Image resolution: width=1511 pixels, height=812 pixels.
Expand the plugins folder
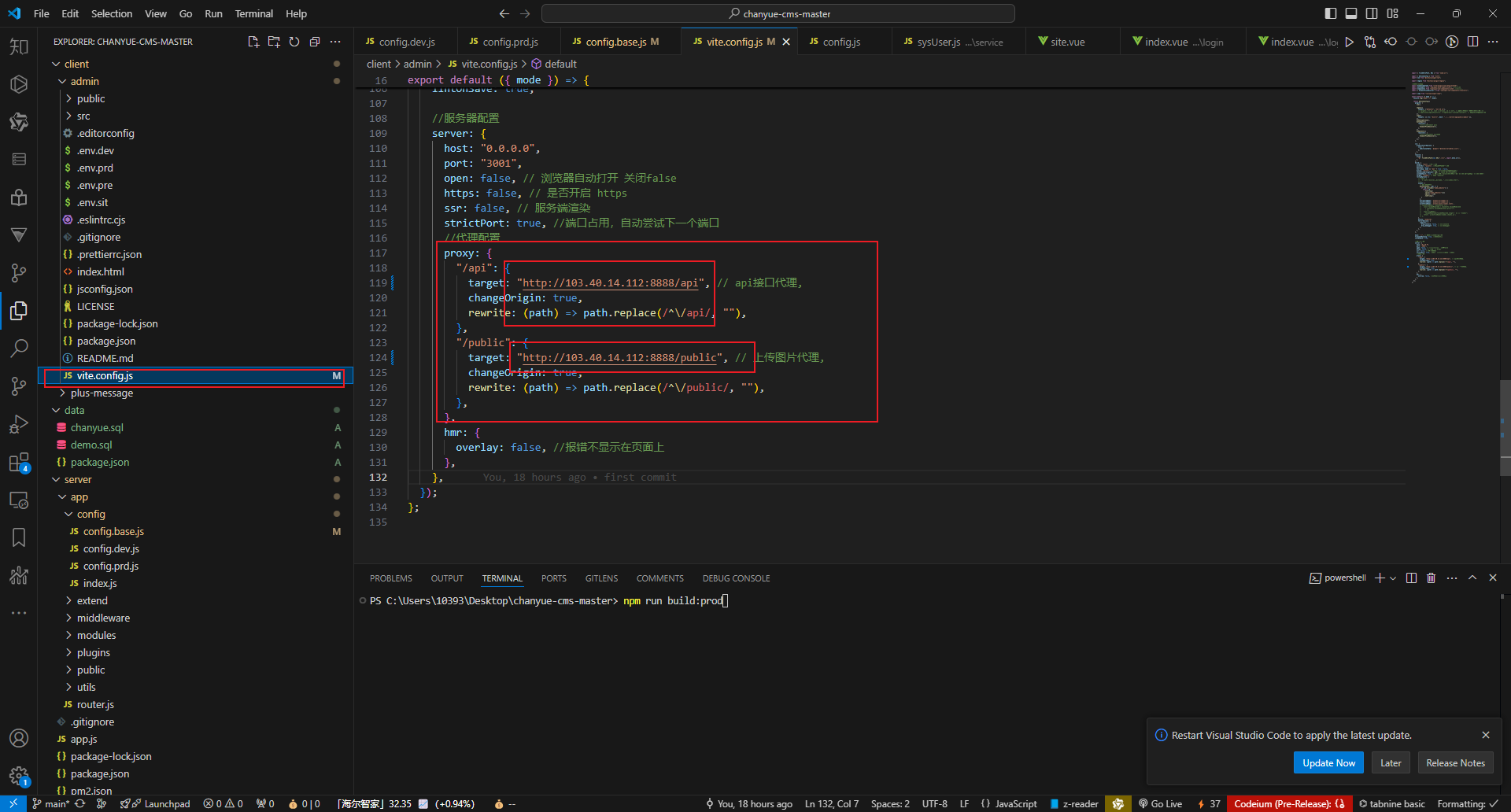tap(94, 652)
